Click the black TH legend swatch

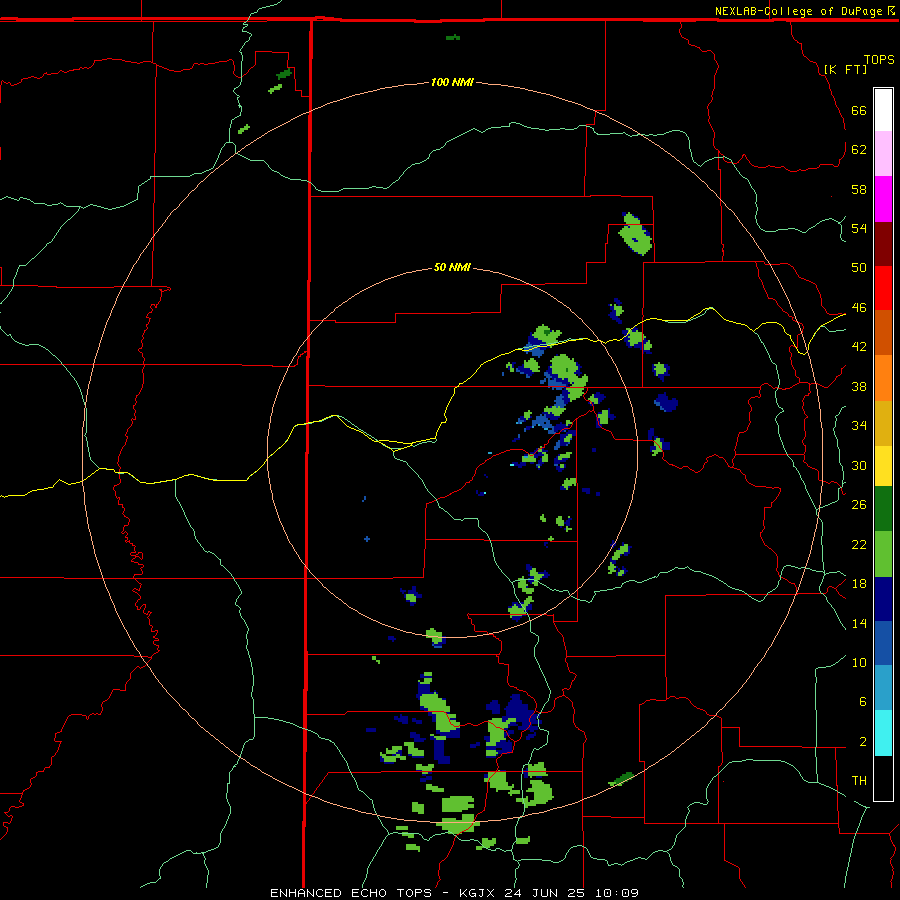tap(883, 778)
